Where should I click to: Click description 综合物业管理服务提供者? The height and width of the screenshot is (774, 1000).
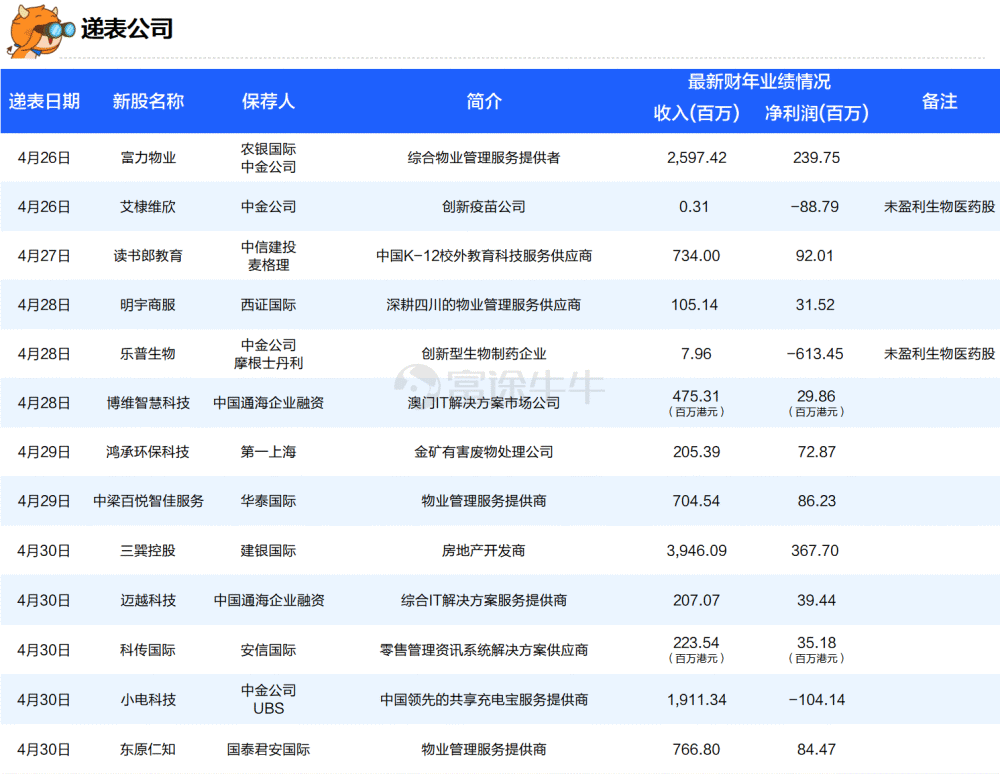pyautogui.click(x=484, y=157)
